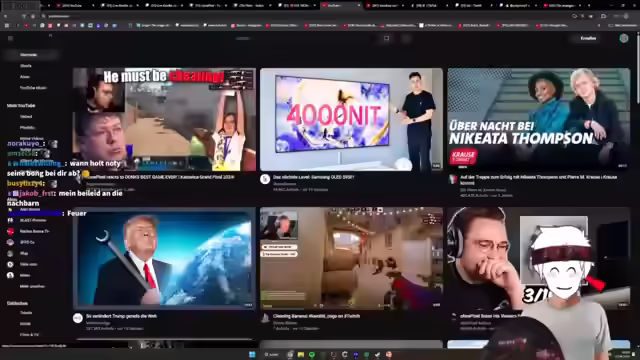Open the account avatar menu
This screenshot has width=640, height=360.
pos(624,38)
